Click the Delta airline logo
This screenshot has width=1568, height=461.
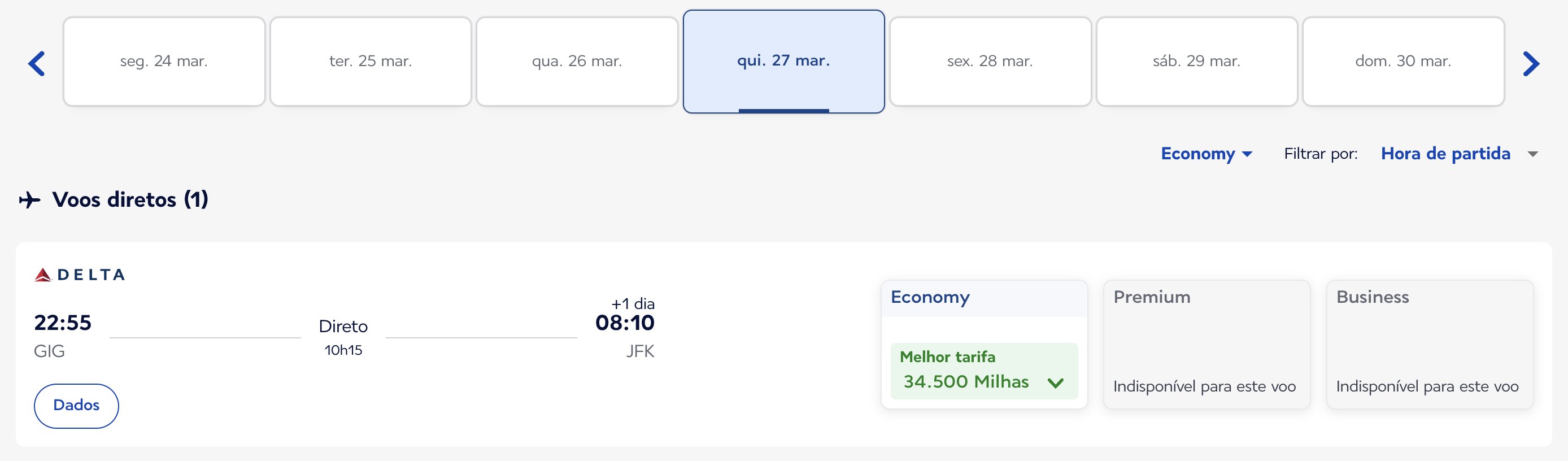(80, 275)
